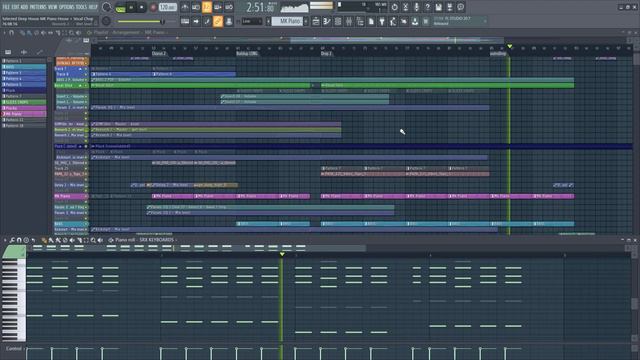
Task: Open the Piano roll view icon
Action: 327,21
